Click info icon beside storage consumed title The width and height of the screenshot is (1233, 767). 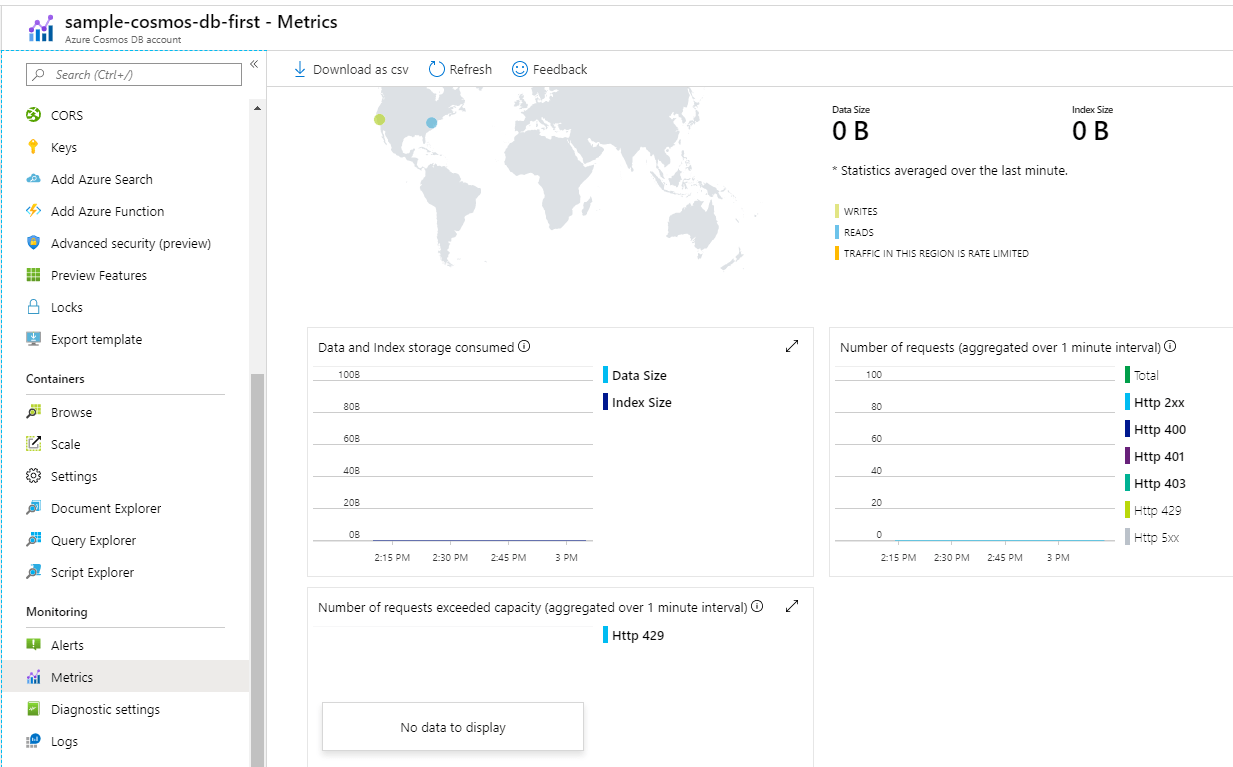524,347
